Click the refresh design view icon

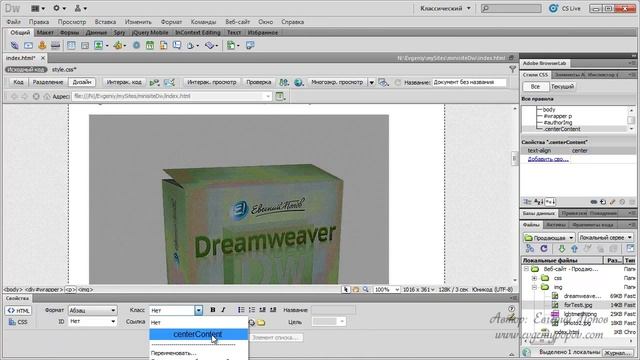pos(398,82)
